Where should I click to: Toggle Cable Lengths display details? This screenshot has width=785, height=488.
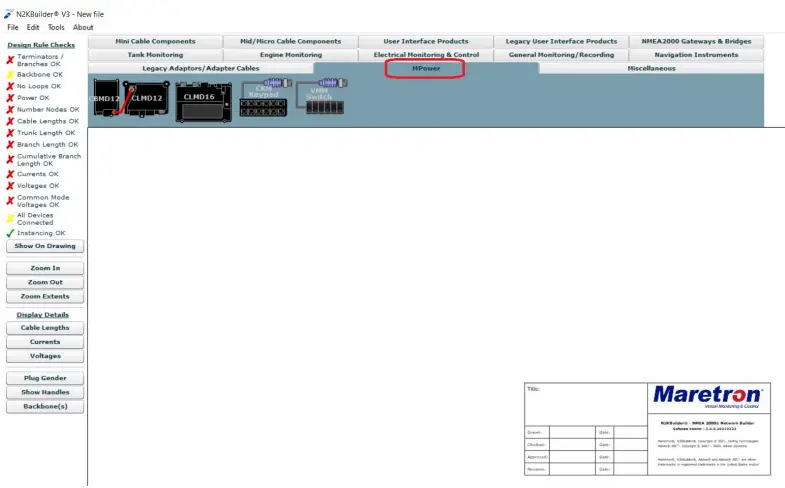point(45,328)
